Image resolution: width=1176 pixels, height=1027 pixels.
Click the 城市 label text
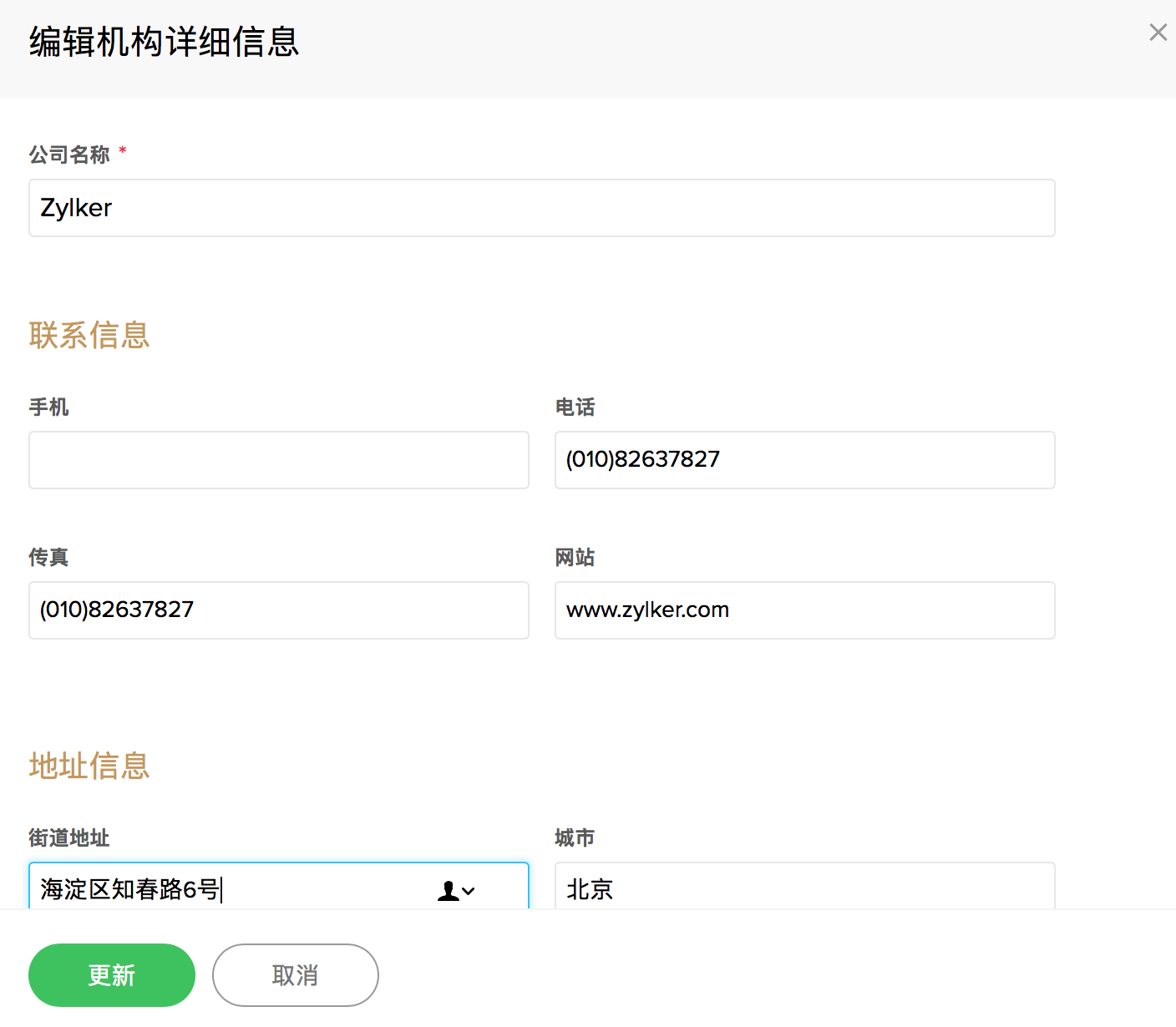pyautogui.click(x=575, y=837)
